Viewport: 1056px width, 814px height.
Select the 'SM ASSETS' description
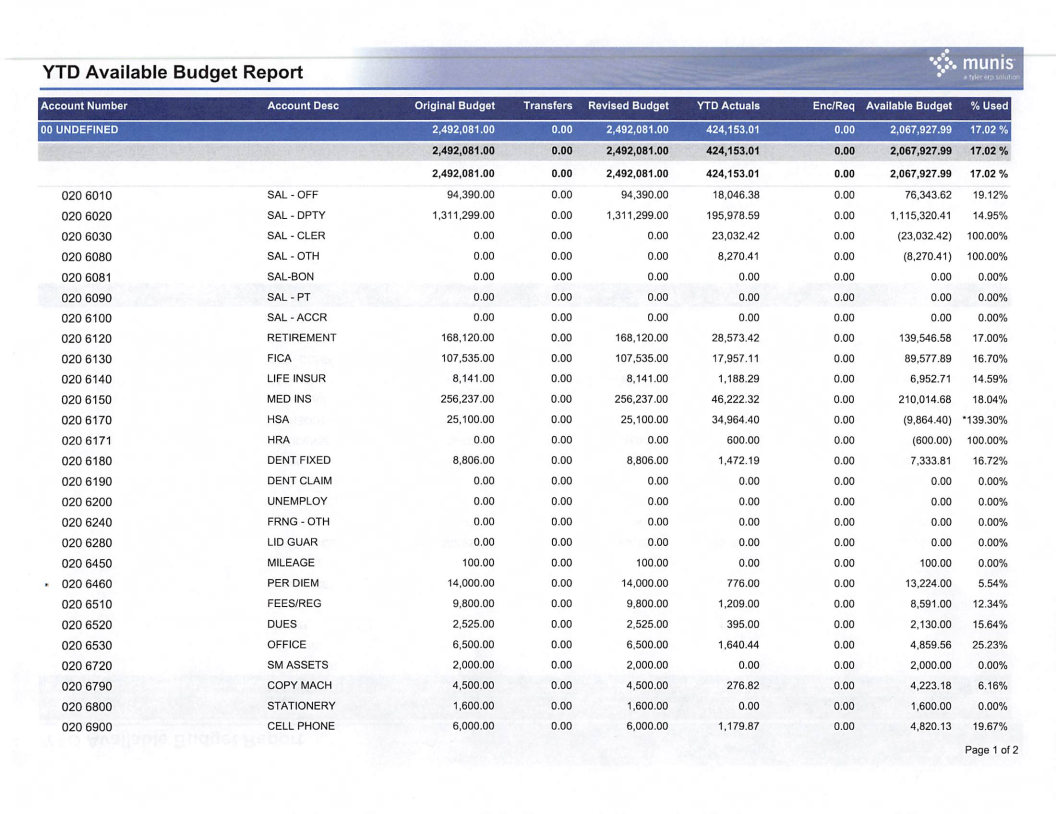click(298, 665)
